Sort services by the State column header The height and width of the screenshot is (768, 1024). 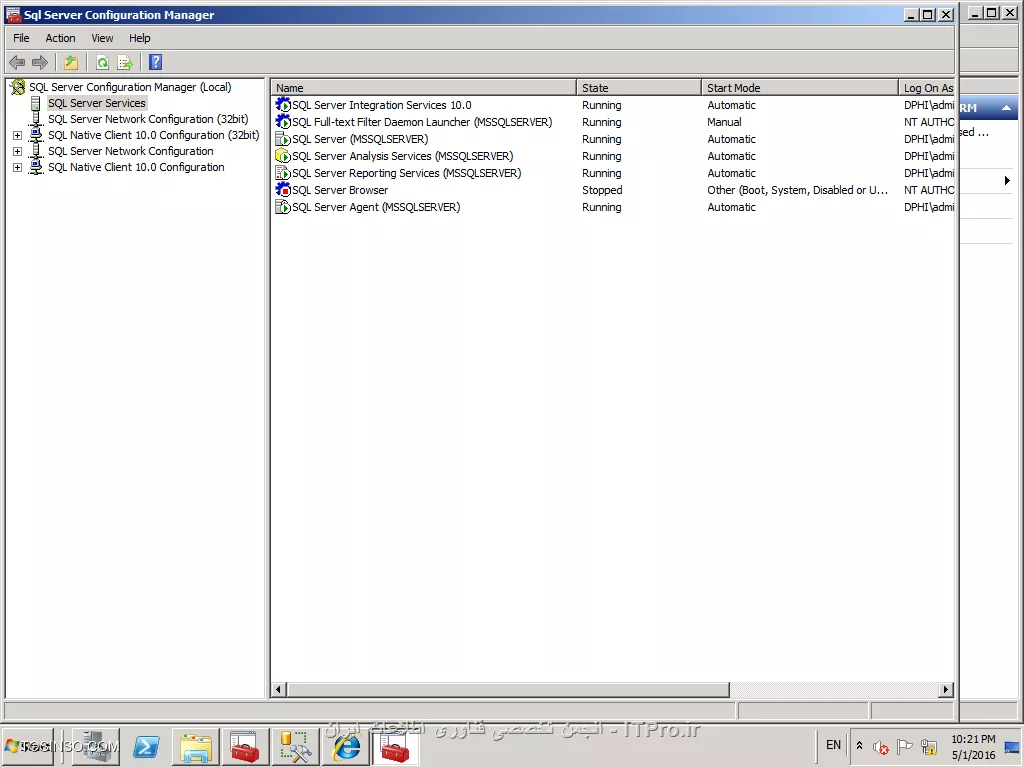pyautogui.click(x=638, y=88)
